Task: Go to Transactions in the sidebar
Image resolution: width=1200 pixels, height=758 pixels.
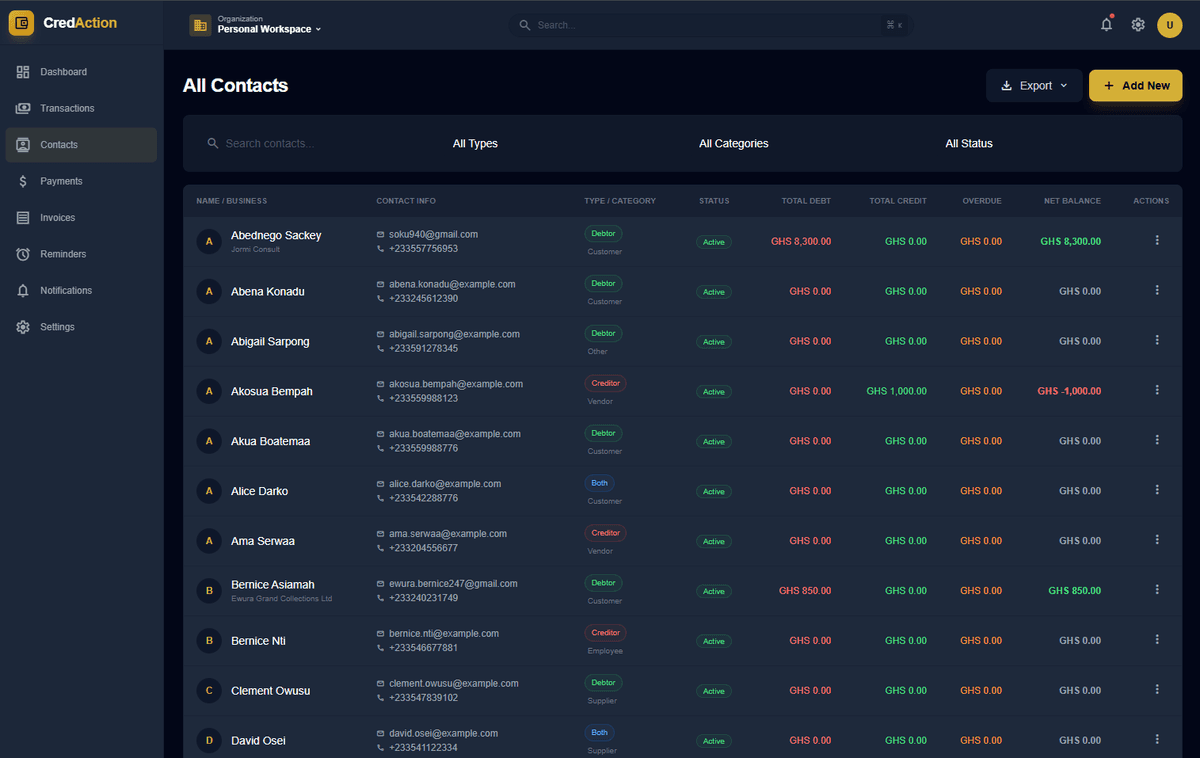Action: pyautogui.click(x=67, y=108)
